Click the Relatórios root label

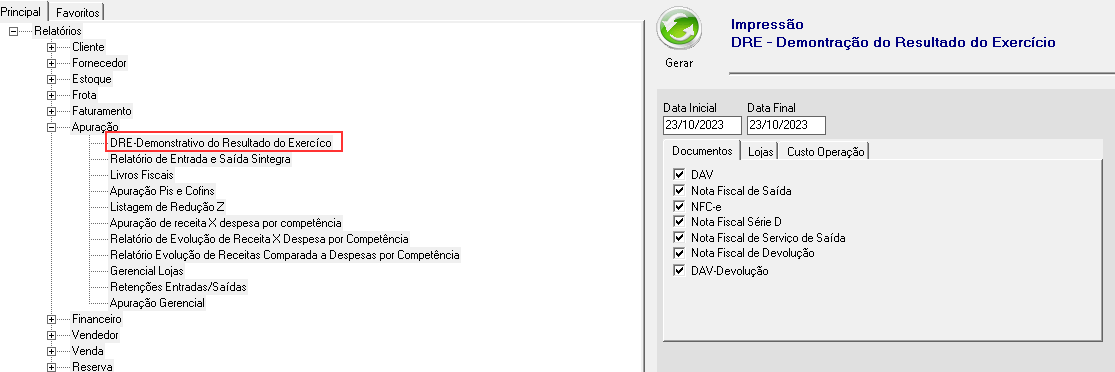(x=58, y=31)
